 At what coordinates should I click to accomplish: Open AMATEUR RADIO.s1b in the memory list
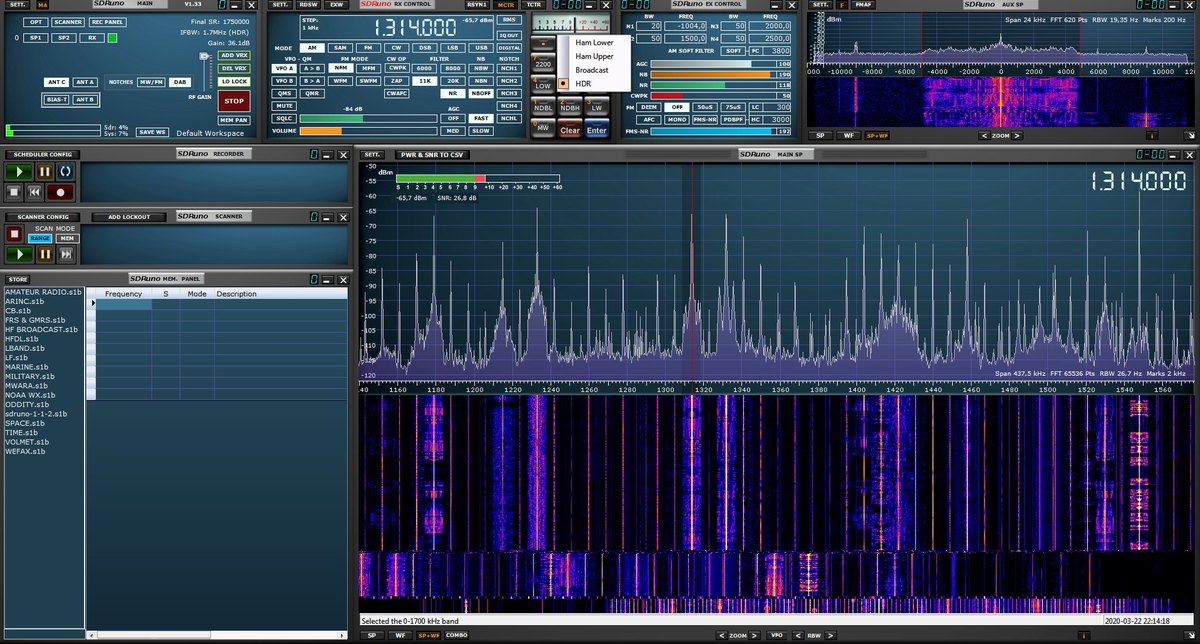click(43, 291)
